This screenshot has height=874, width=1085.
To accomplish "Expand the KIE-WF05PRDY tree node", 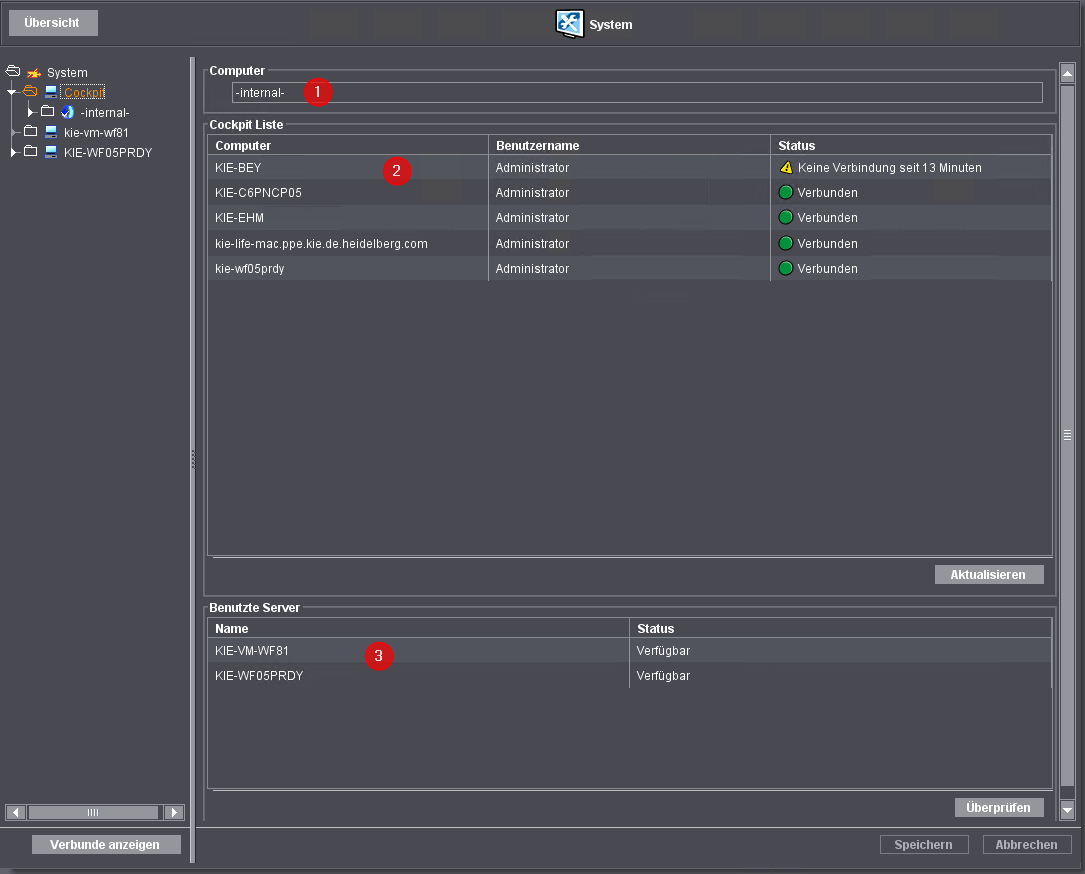I will click(13, 152).
